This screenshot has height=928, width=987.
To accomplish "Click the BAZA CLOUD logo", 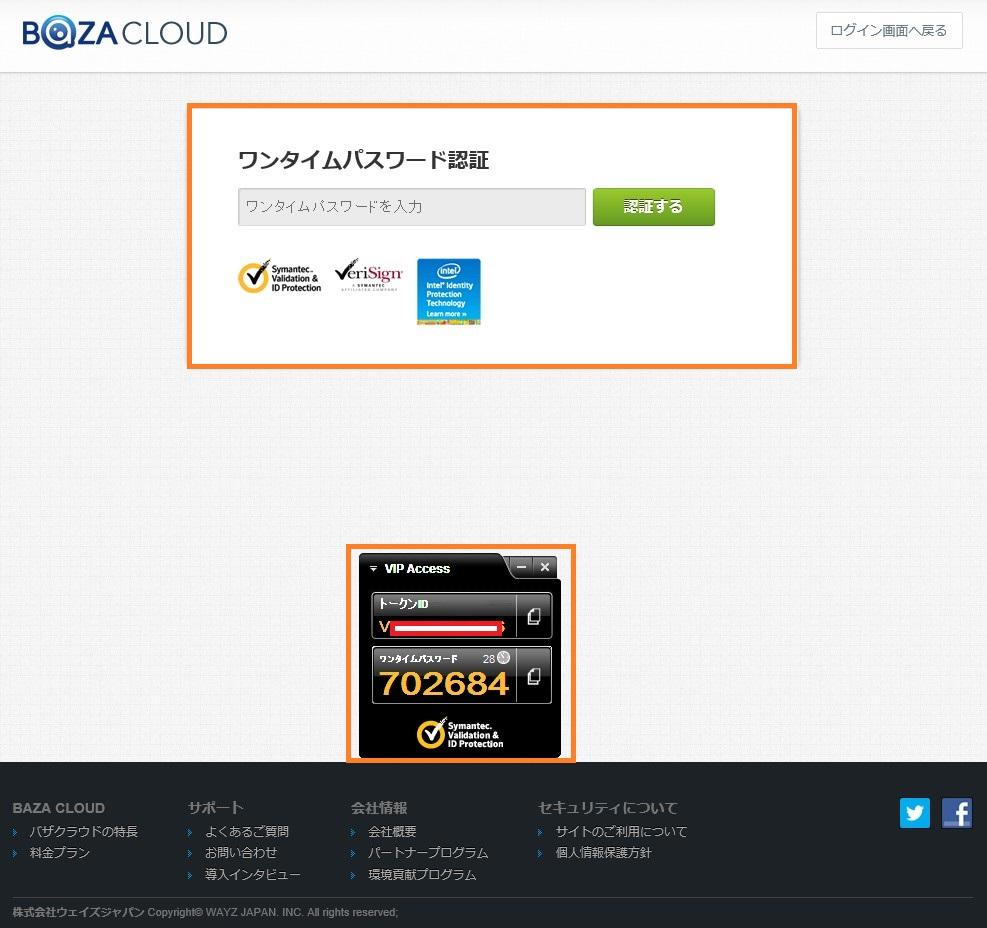I will point(125,33).
